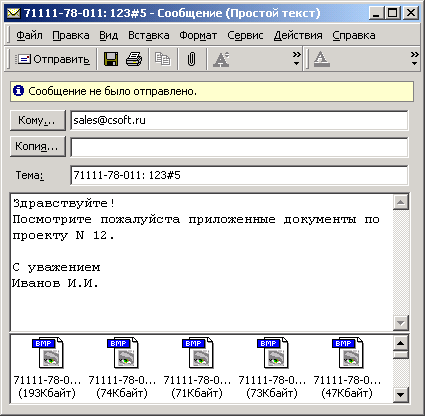Expand the standard toolbar overflow chevron
Image resolution: width=425 pixels, height=416 pixels.
point(296,58)
